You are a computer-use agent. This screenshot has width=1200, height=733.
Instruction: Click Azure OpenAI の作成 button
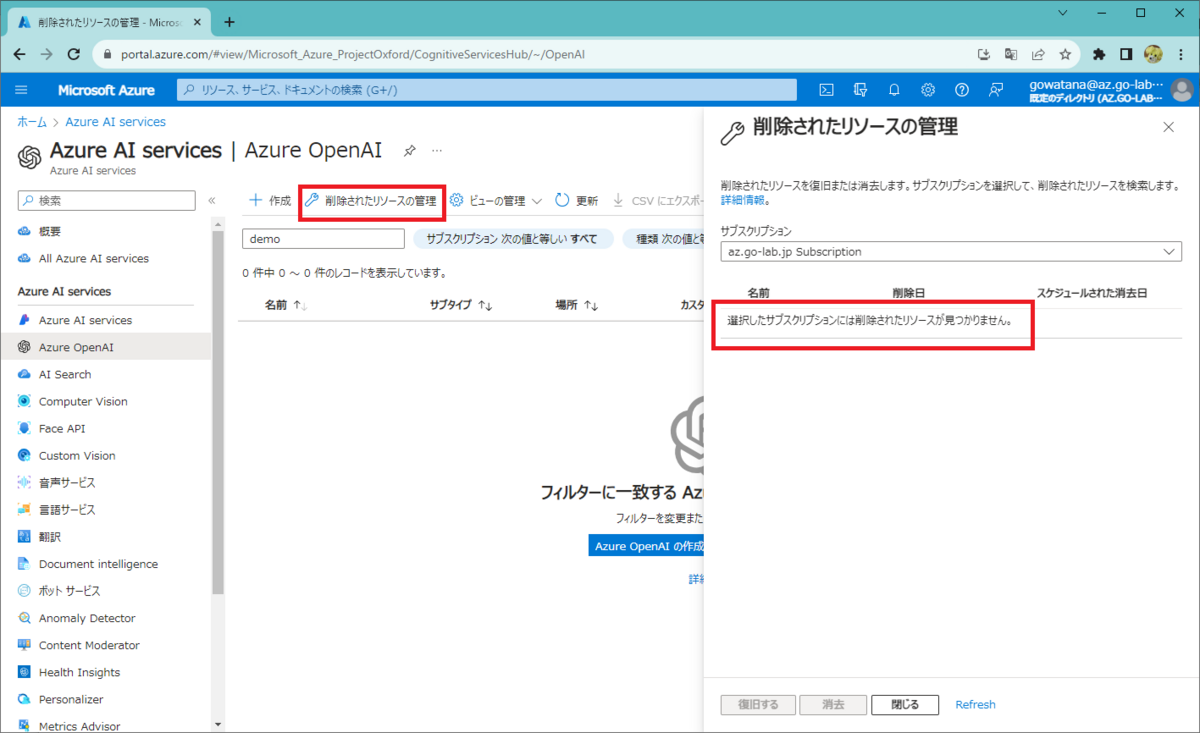click(x=646, y=546)
